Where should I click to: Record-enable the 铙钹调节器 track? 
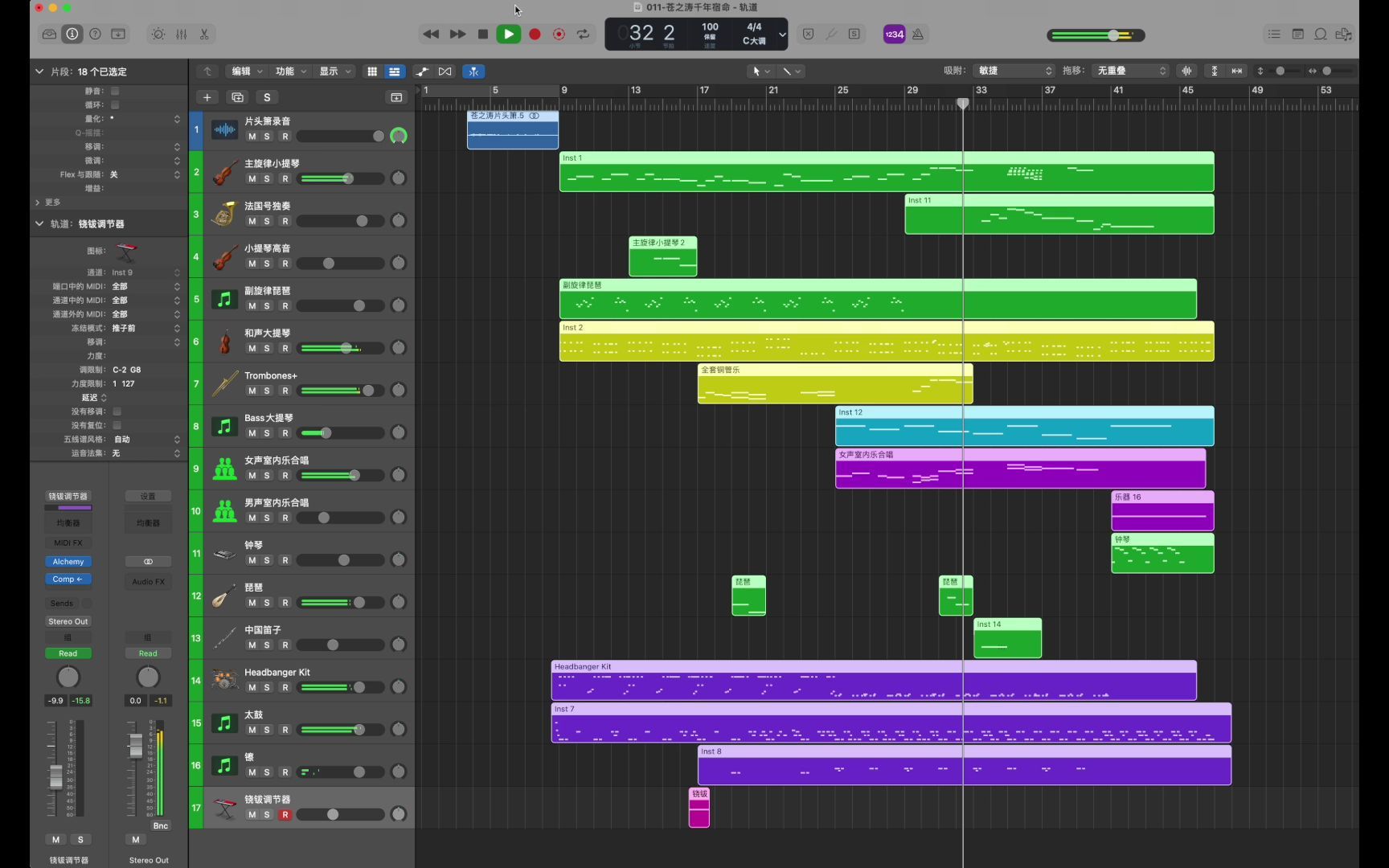(x=285, y=815)
